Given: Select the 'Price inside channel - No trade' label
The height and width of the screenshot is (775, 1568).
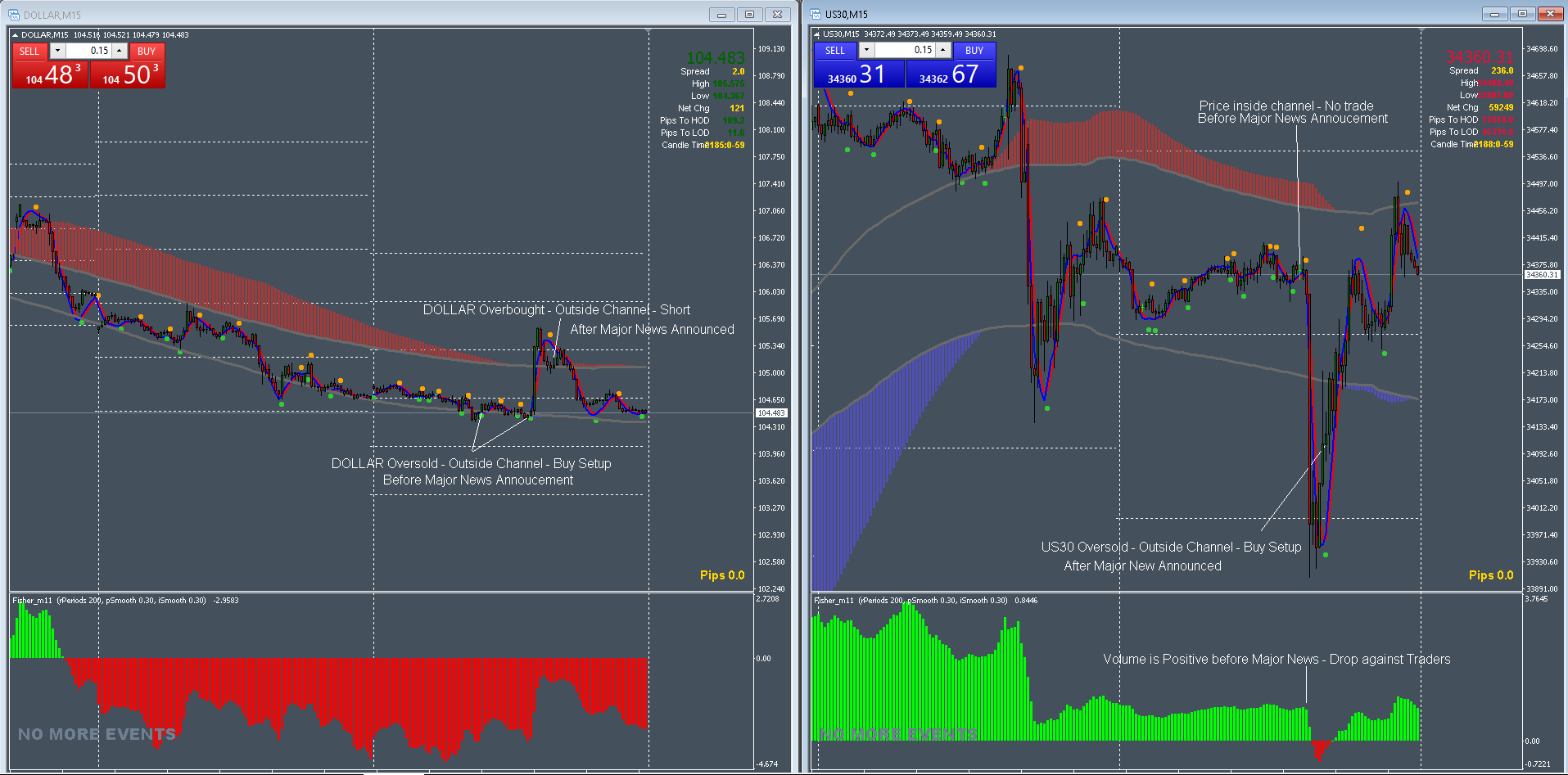Looking at the screenshot, I should point(1286,106).
